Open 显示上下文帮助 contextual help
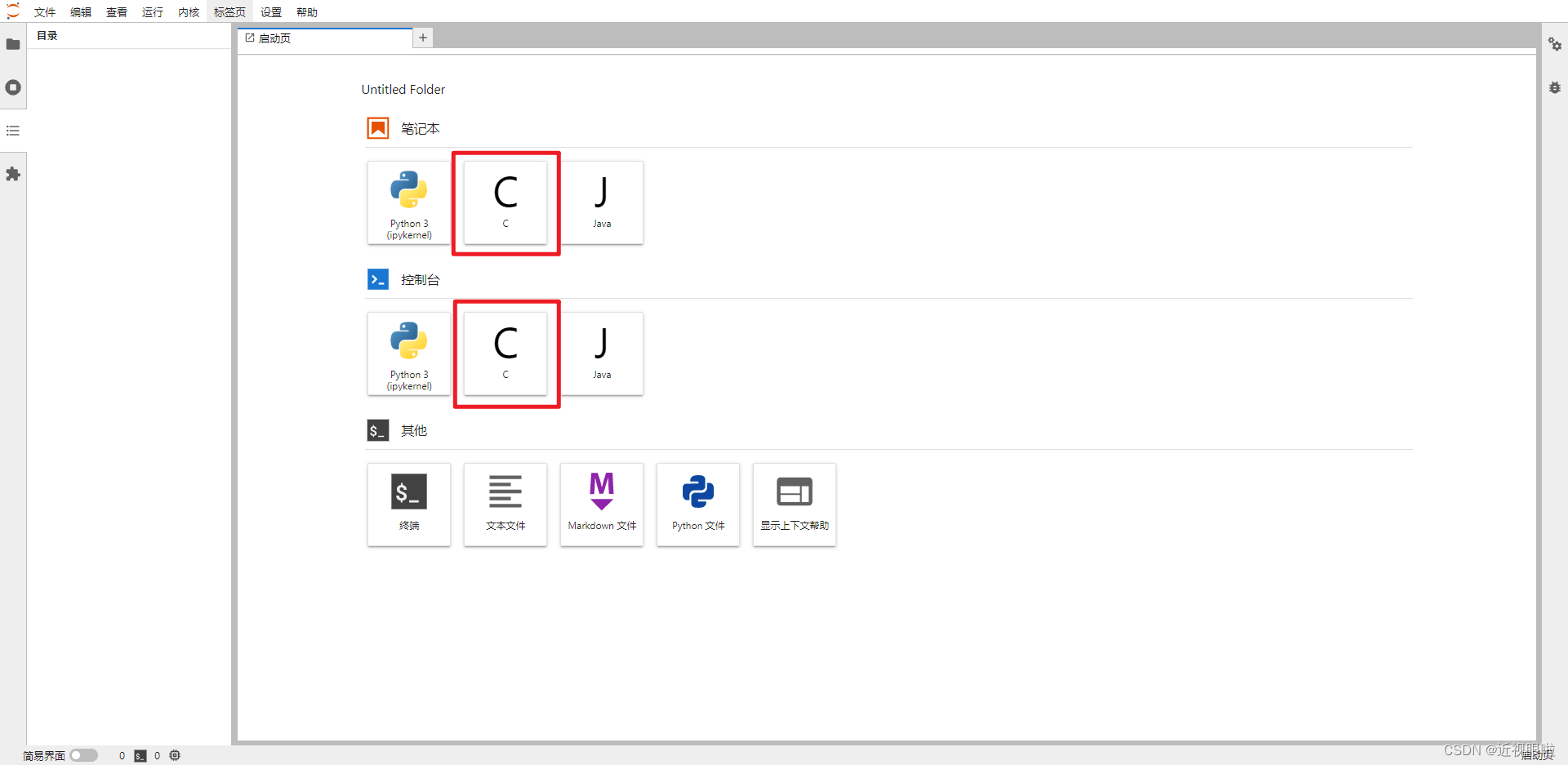 (x=795, y=505)
